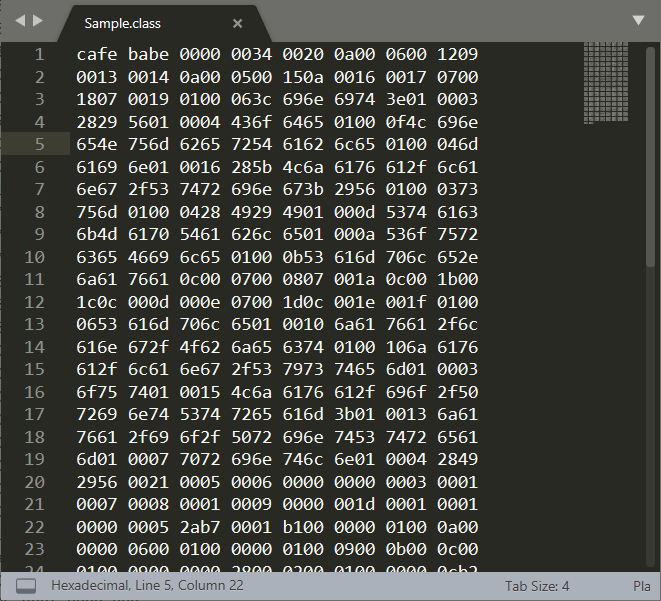Image resolution: width=661 pixels, height=601 pixels.
Task: Click hex word 2f6c on line 13
Action: pos(457,324)
